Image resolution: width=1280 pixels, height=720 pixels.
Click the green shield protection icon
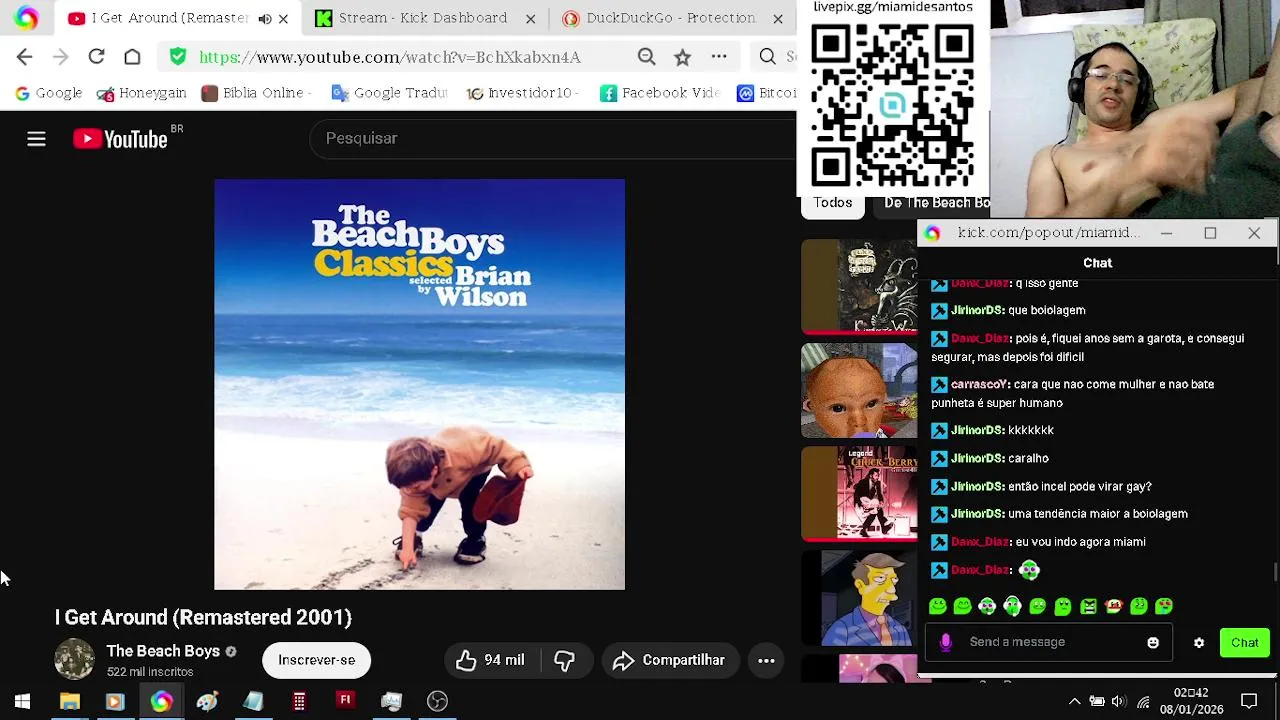coord(178,57)
